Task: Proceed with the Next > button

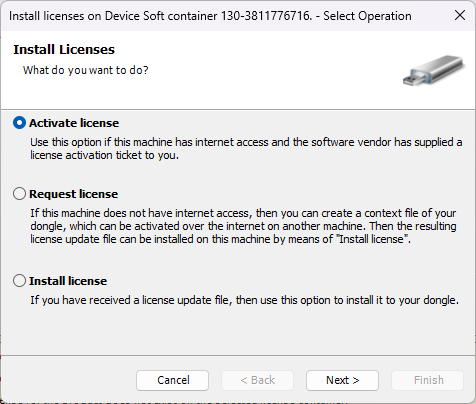Action: (x=342, y=380)
